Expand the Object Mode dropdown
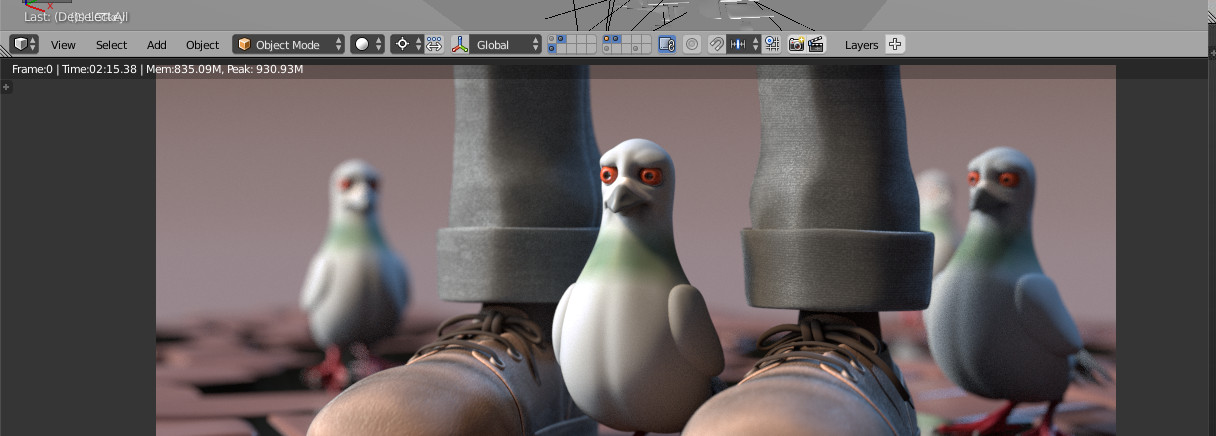This screenshot has width=1216, height=436. click(x=289, y=45)
